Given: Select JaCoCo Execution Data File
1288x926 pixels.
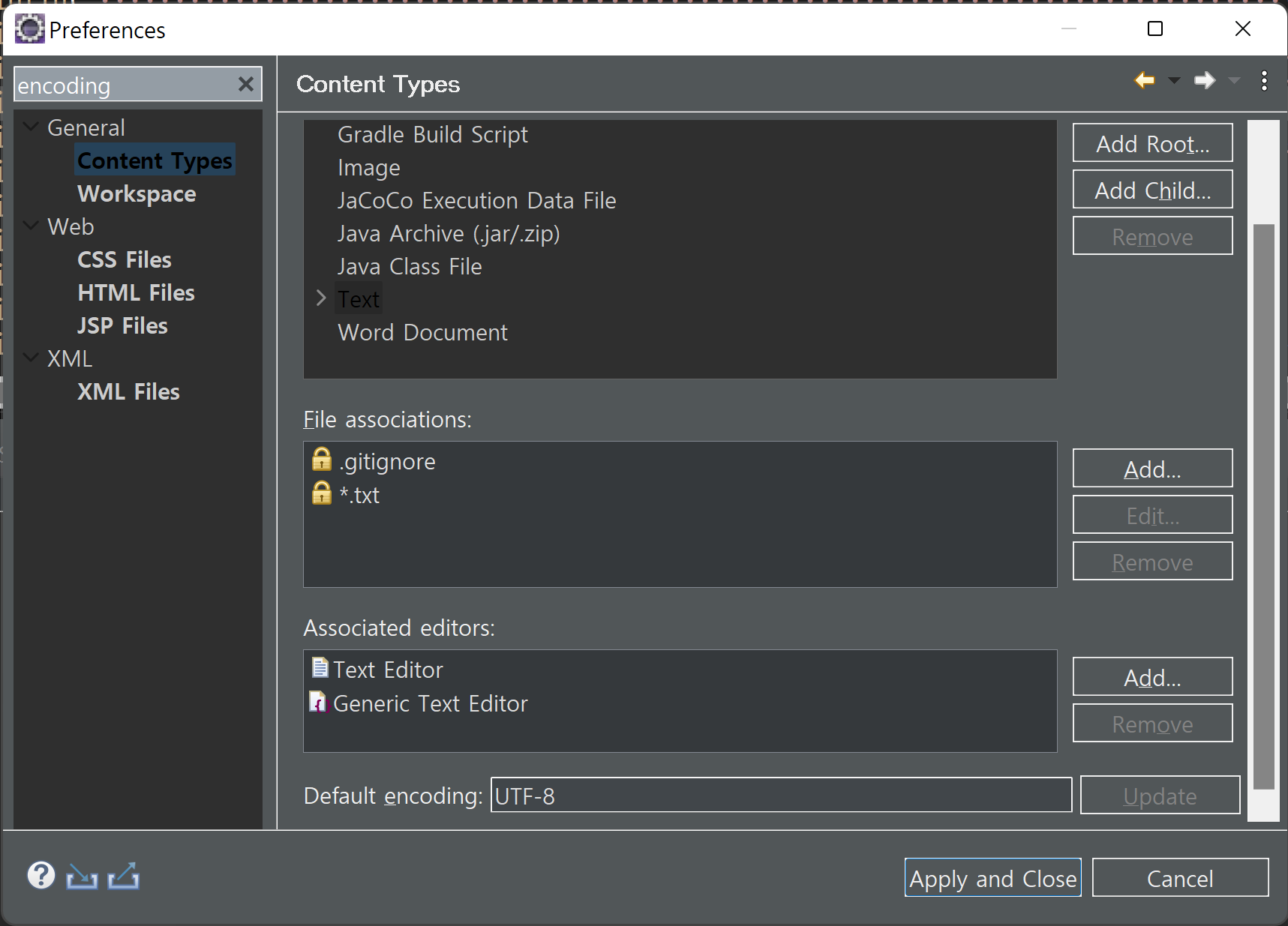Looking at the screenshot, I should coord(477,200).
